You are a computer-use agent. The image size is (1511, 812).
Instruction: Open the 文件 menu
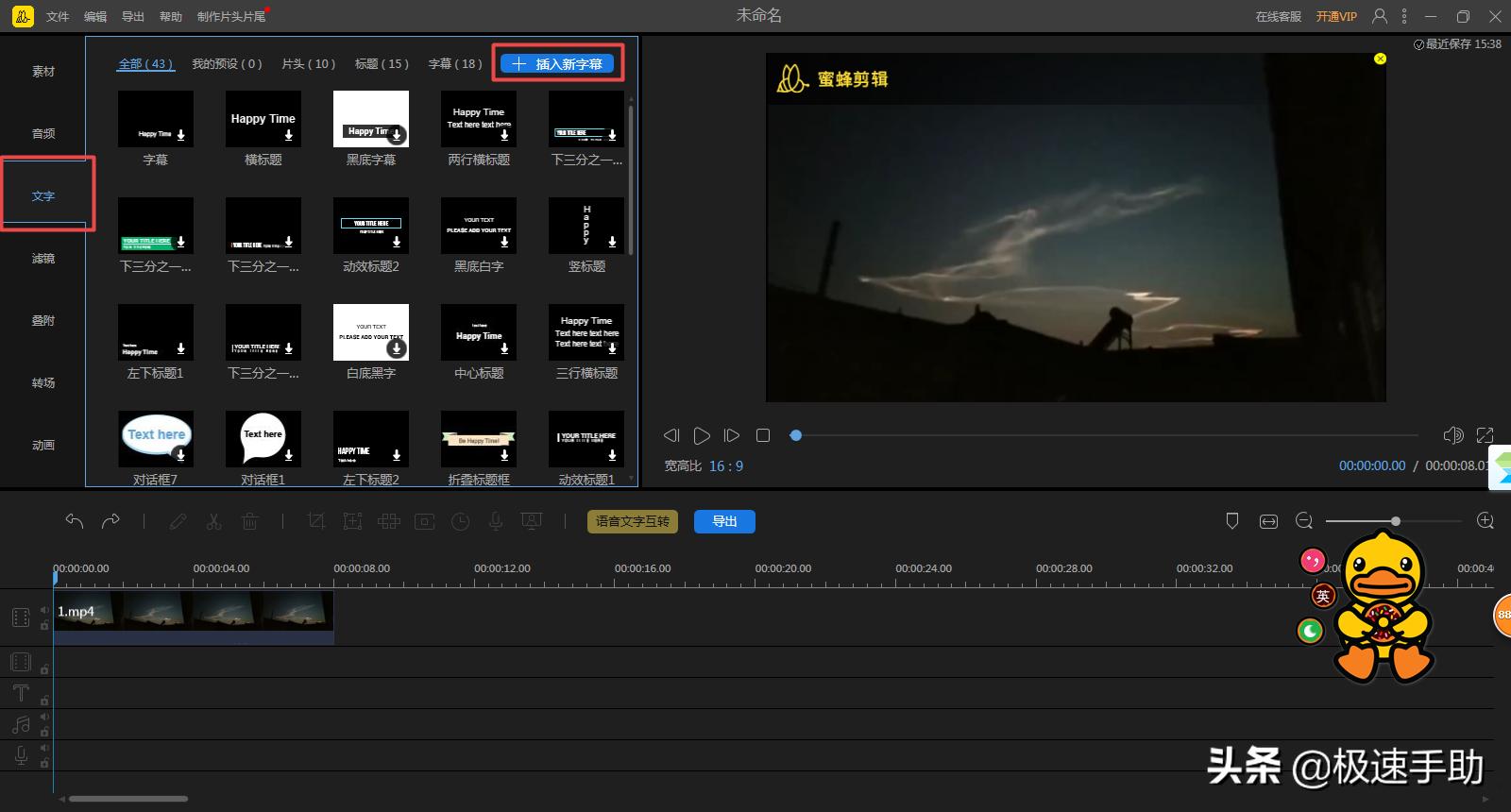click(58, 16)
